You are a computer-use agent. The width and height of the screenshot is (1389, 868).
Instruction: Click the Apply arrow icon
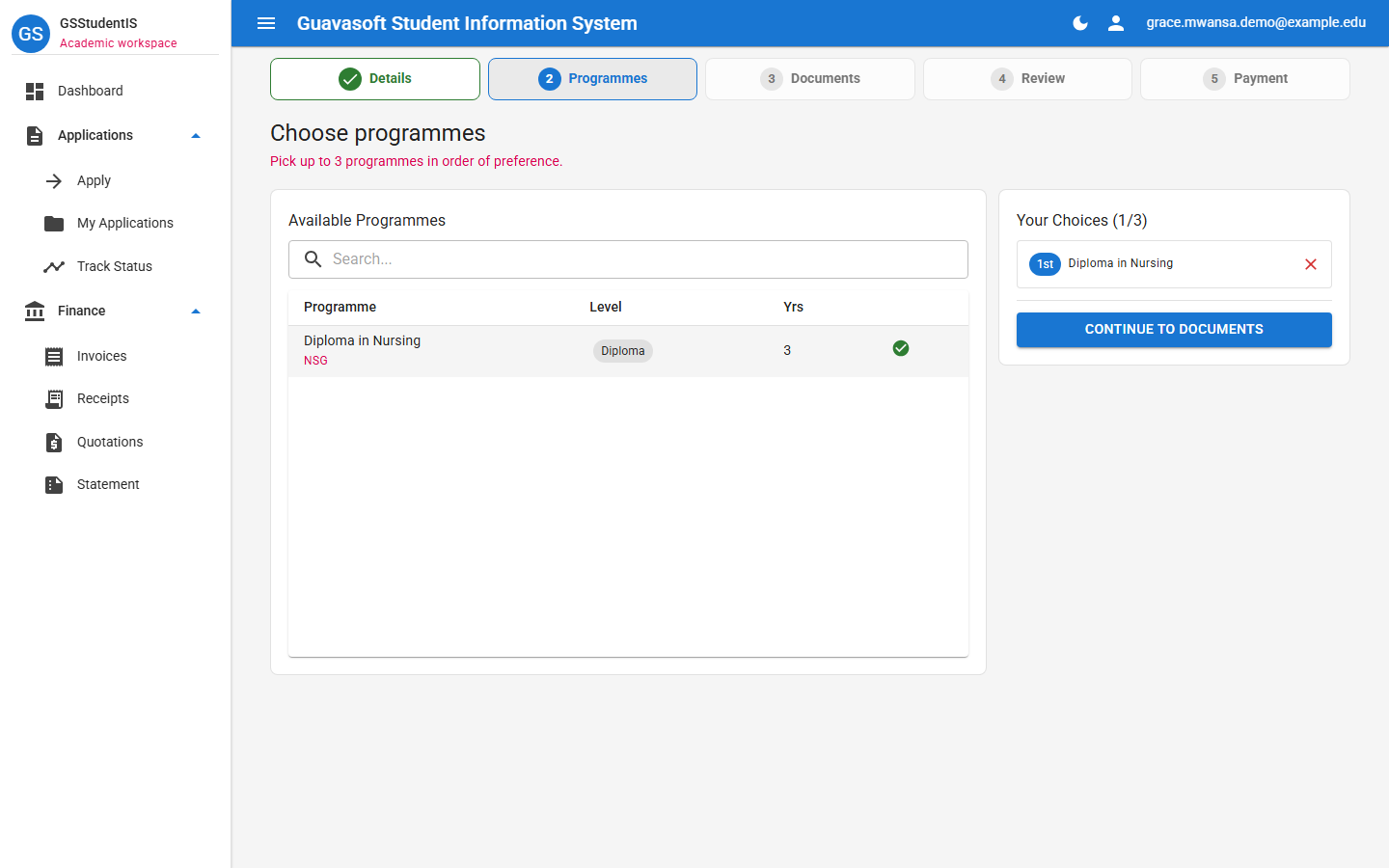(x=54, y=181)
